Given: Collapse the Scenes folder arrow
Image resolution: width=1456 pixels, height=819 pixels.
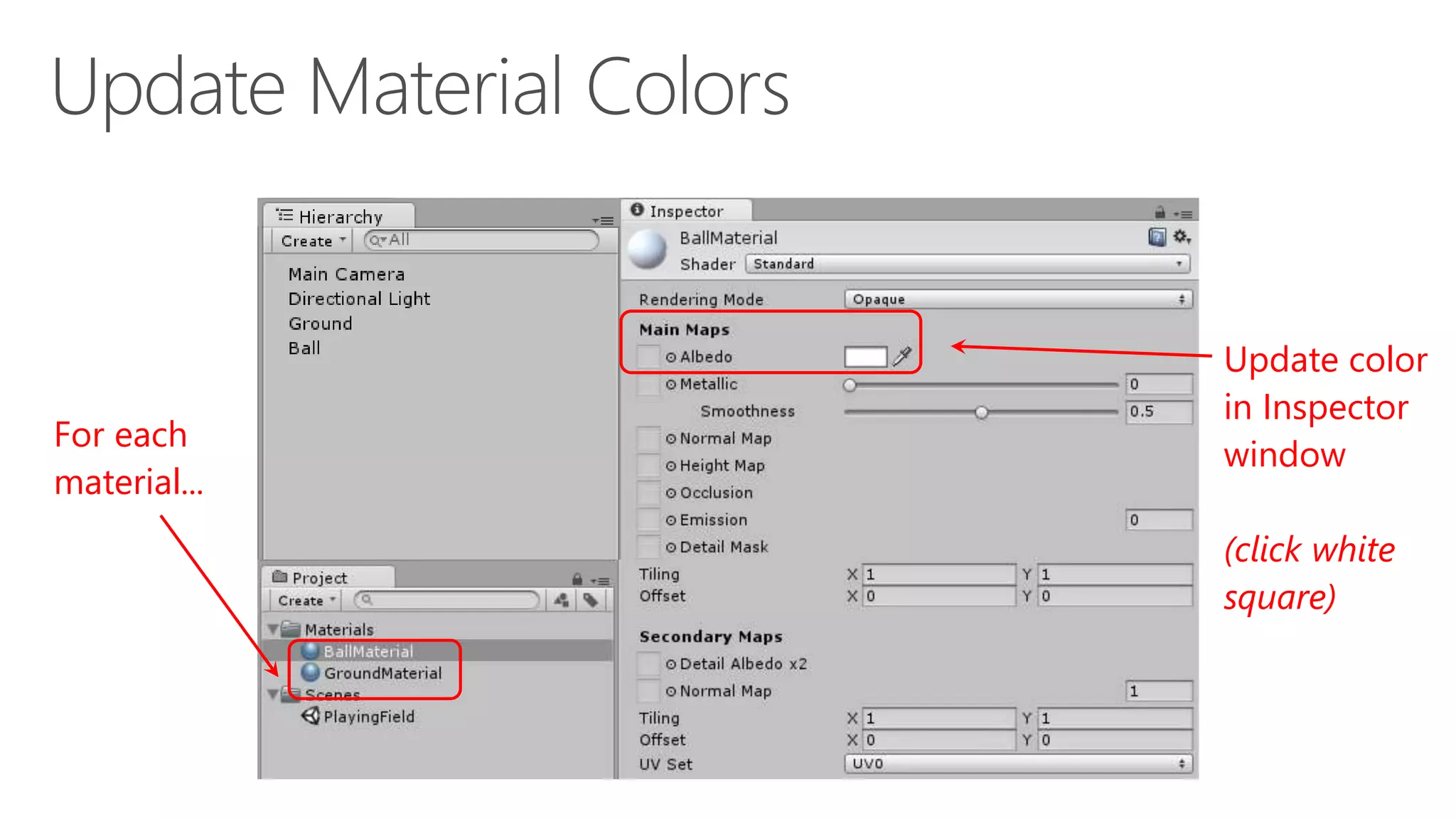Looking at the screenshot, I should tap(273, 693).
